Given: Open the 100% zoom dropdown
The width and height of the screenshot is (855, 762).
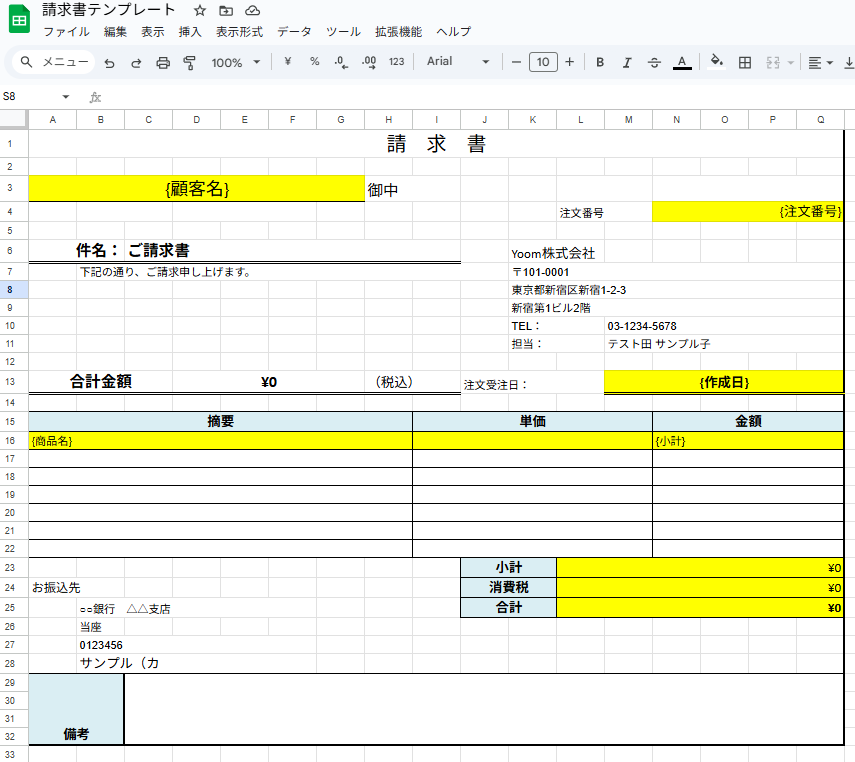Looking at the screenshot, I should (236, 63).
